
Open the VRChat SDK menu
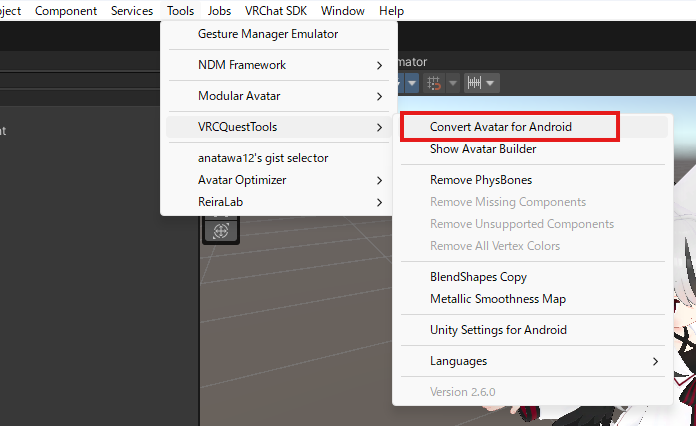tap(276, 11)
